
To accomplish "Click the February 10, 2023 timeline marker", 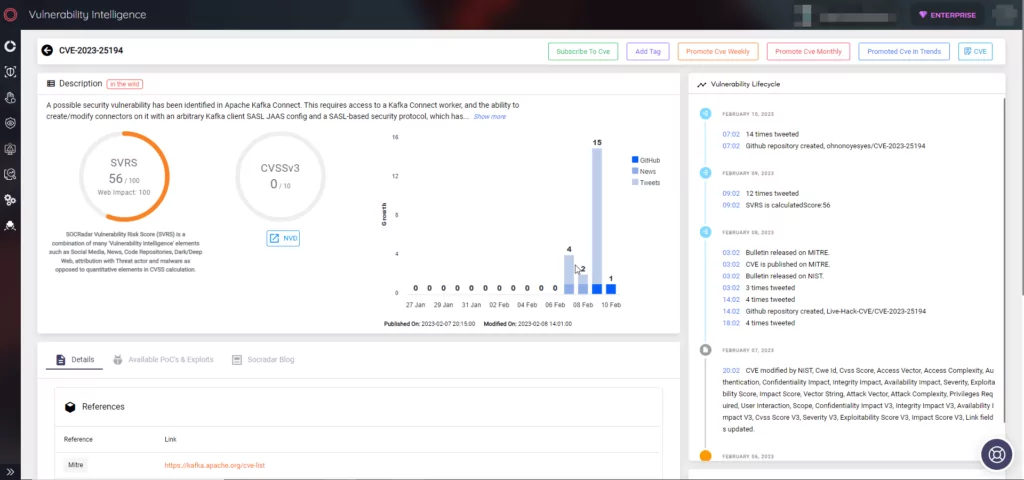I will (705, 114).
